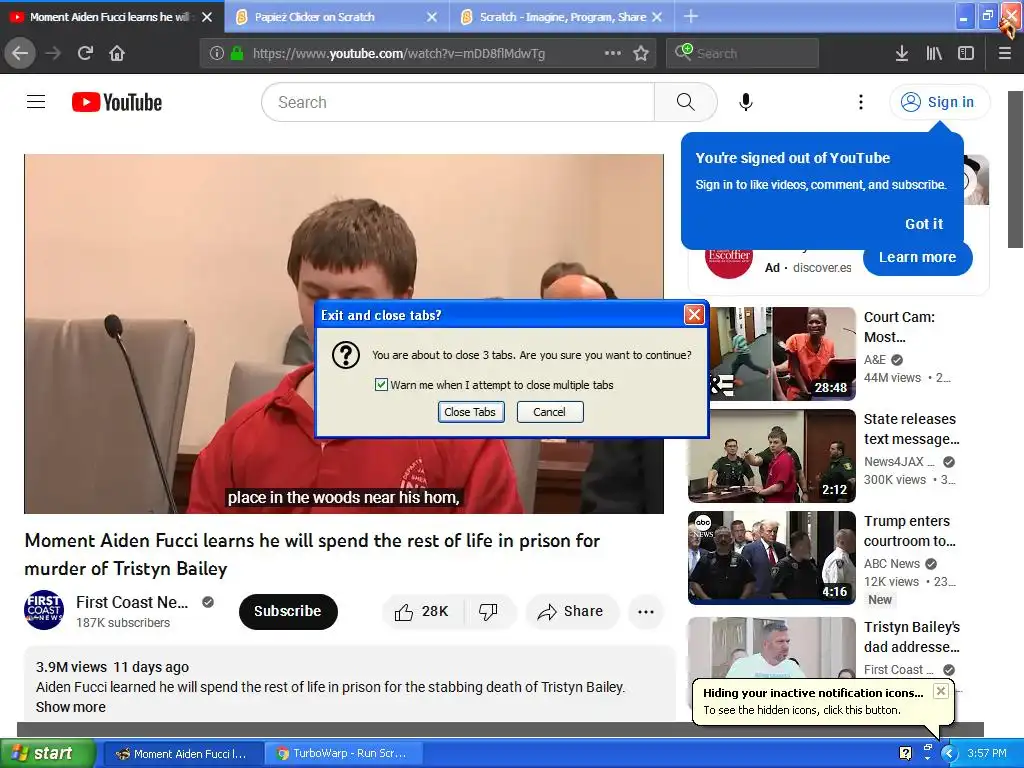Open more actions ellipsis under video

(646, 612)
